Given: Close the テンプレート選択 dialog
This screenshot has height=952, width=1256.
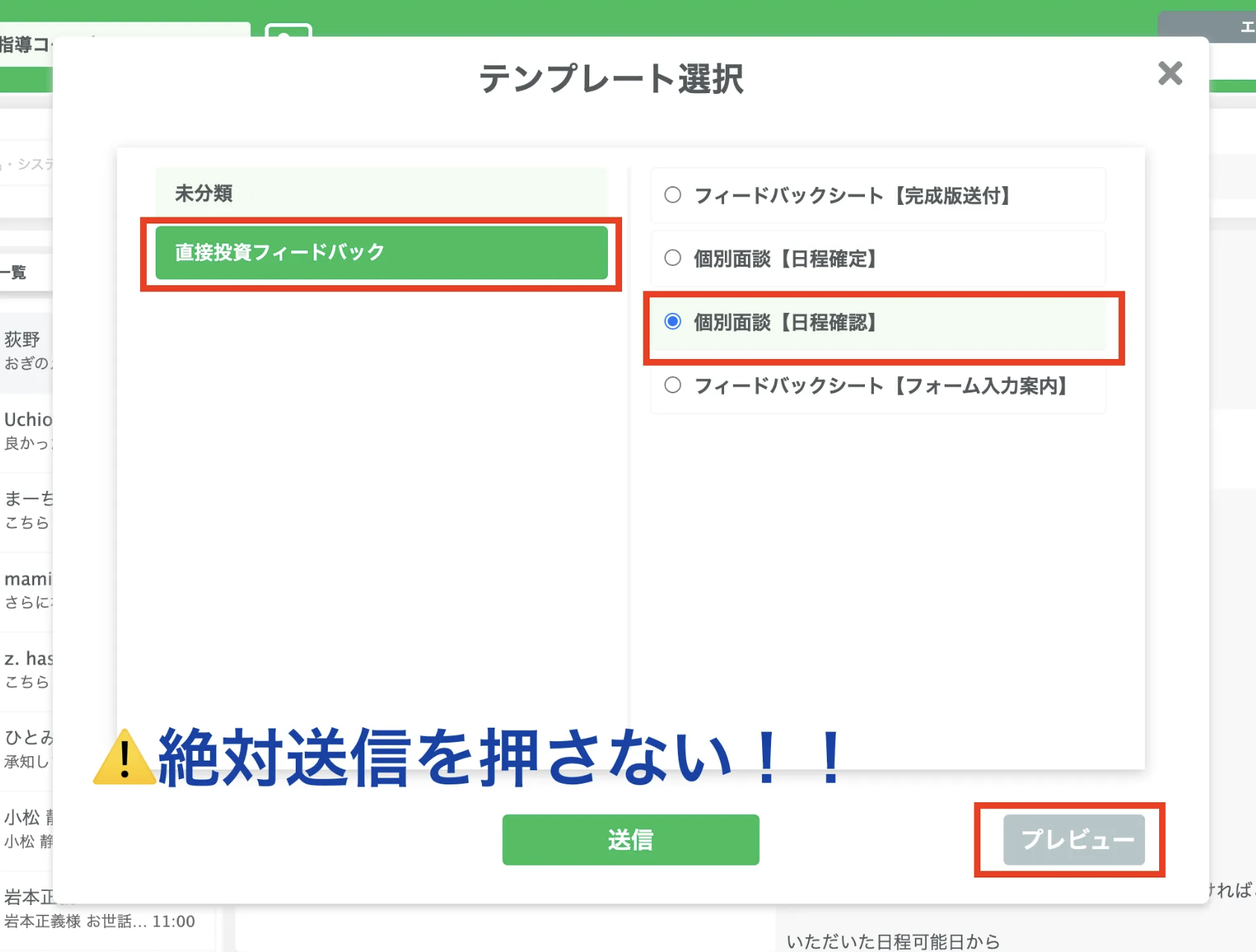Looking at the screenshot, I should [1170, 73].
